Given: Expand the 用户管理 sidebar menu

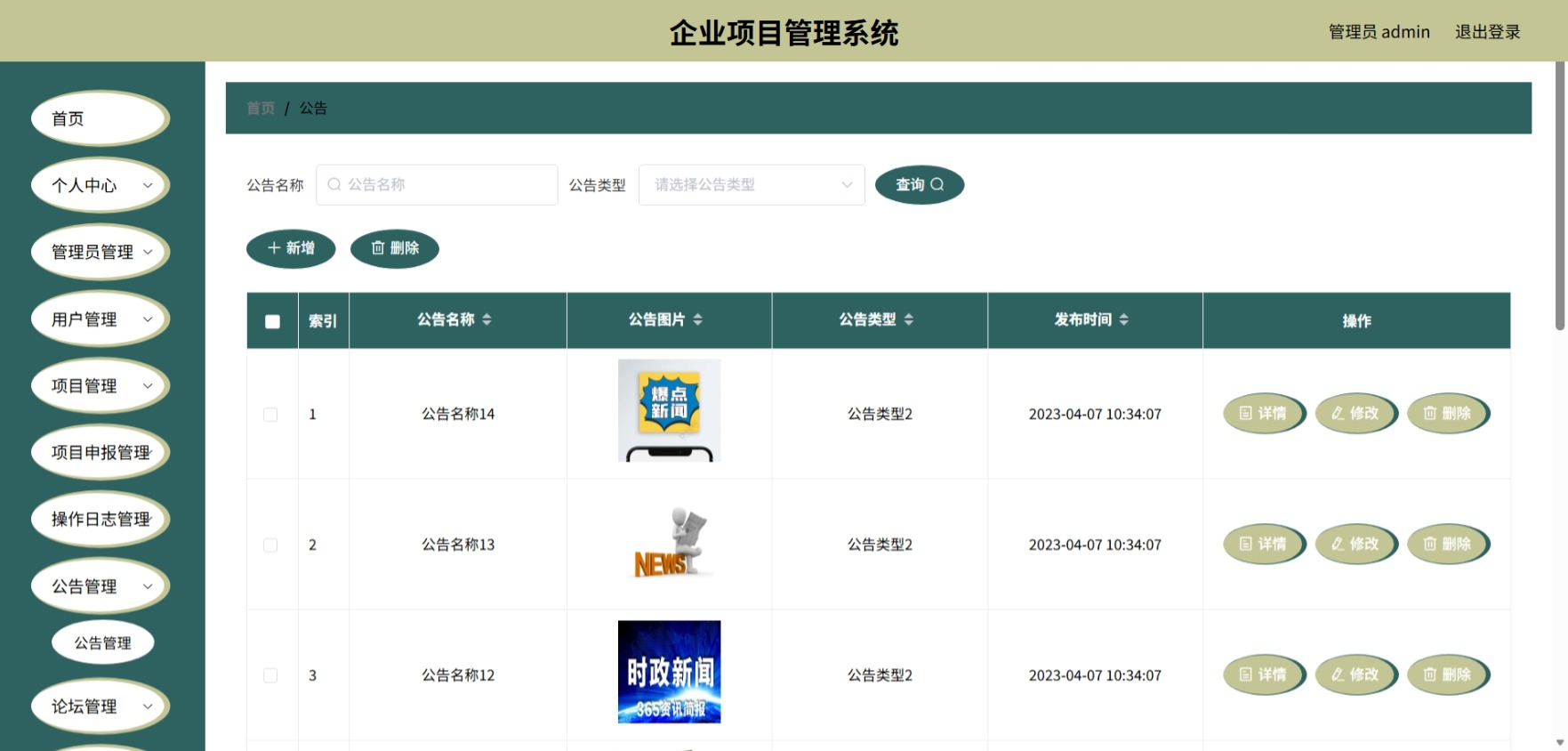Looking at the screenshot, I should point(101,319).
